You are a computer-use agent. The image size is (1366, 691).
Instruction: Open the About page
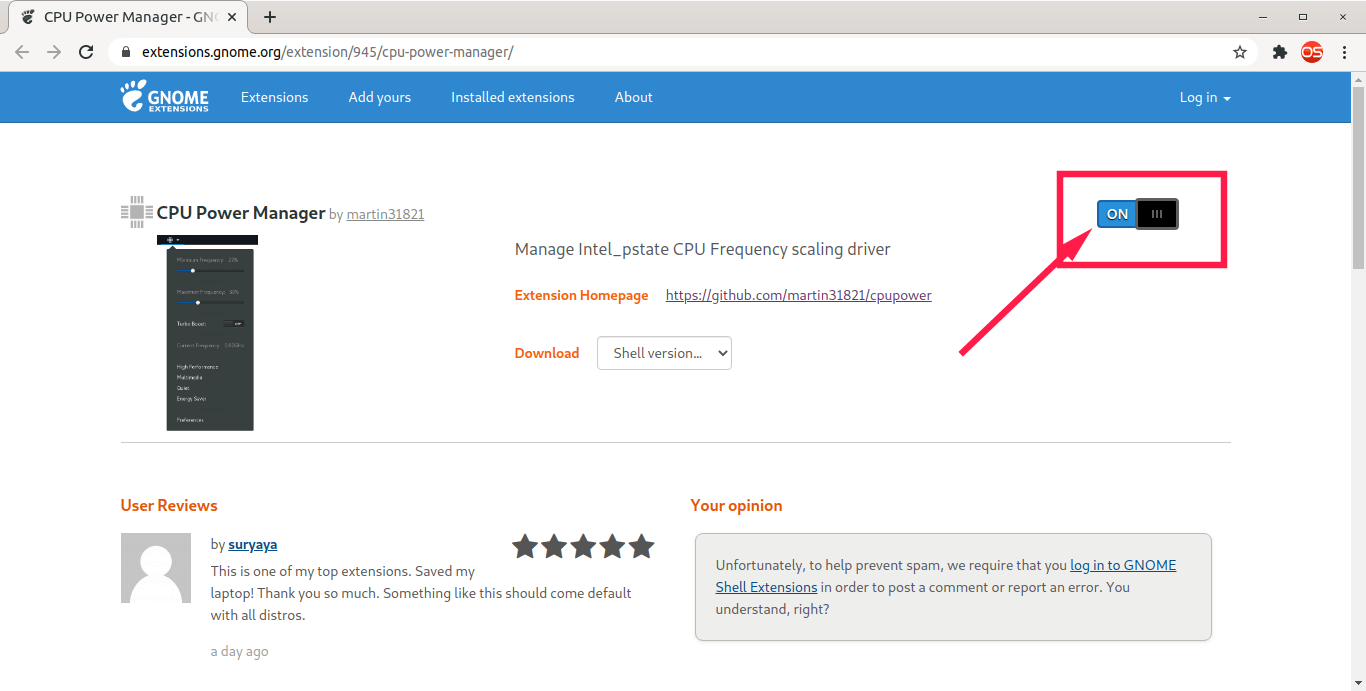(x=633, y=97)
